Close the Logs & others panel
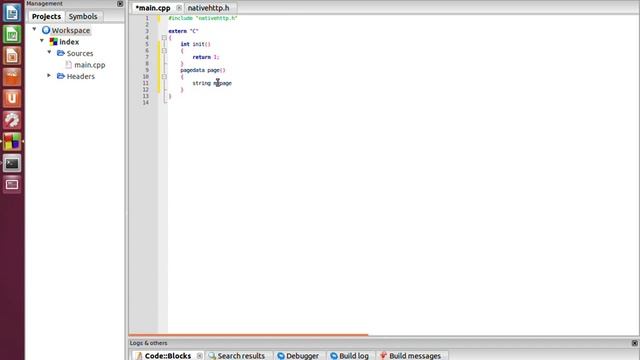This screenshot has height=360, width=640. coord(635,343)
